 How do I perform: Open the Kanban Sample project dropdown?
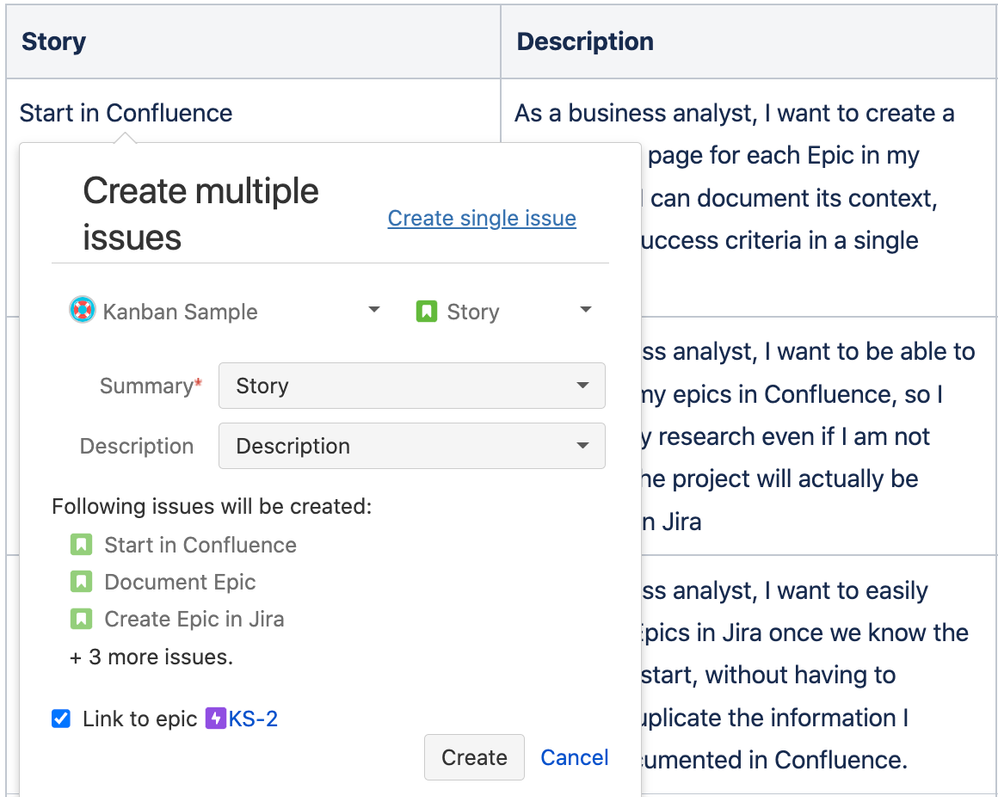pyautogui.click(x=225, y=311)
